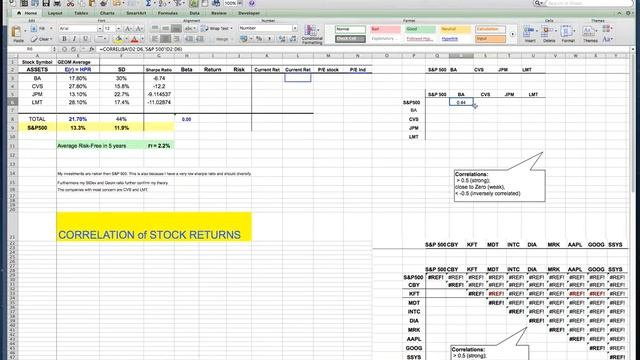Open the Number format combo box
This screenshot has height=360, width=640.
pos(268,28)
